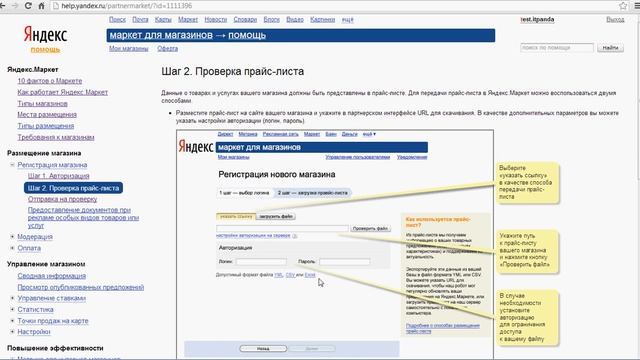Image resolution: width=640 pixels, height=360 pixels.
Task: Expand the Статистика tree node
Action: click(12, 310)
